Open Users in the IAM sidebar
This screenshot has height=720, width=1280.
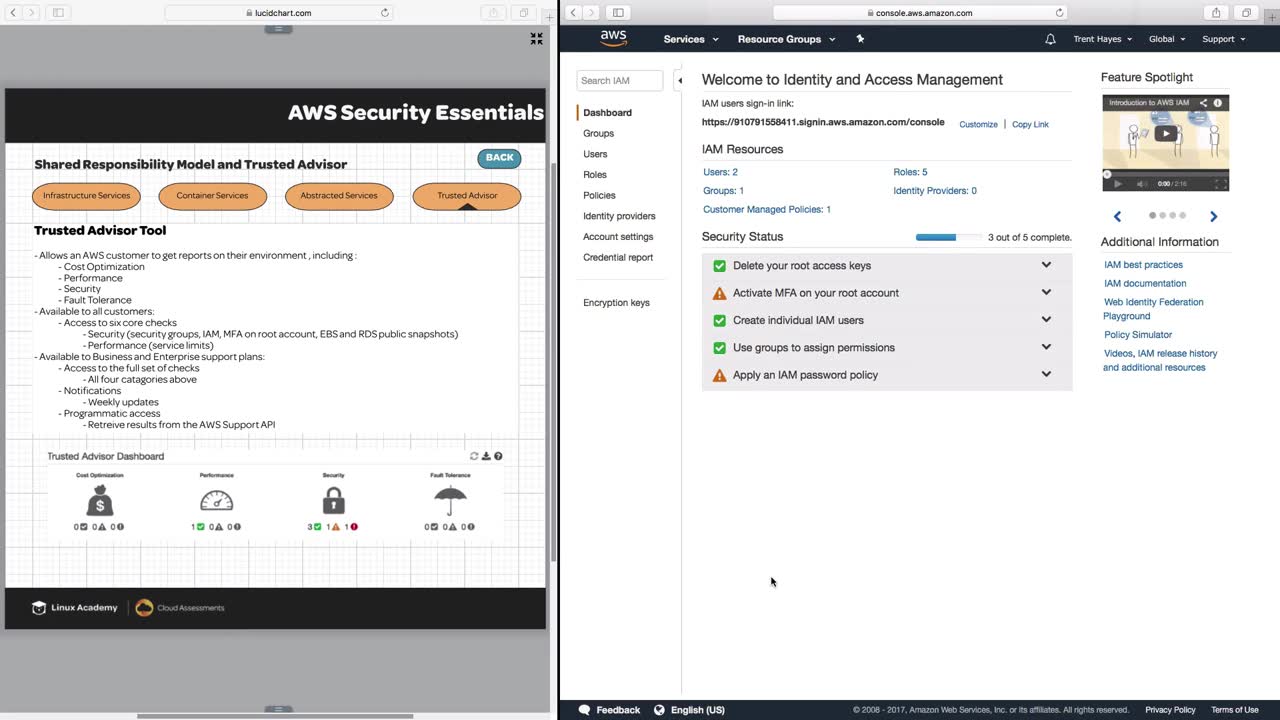pos(595,154)
